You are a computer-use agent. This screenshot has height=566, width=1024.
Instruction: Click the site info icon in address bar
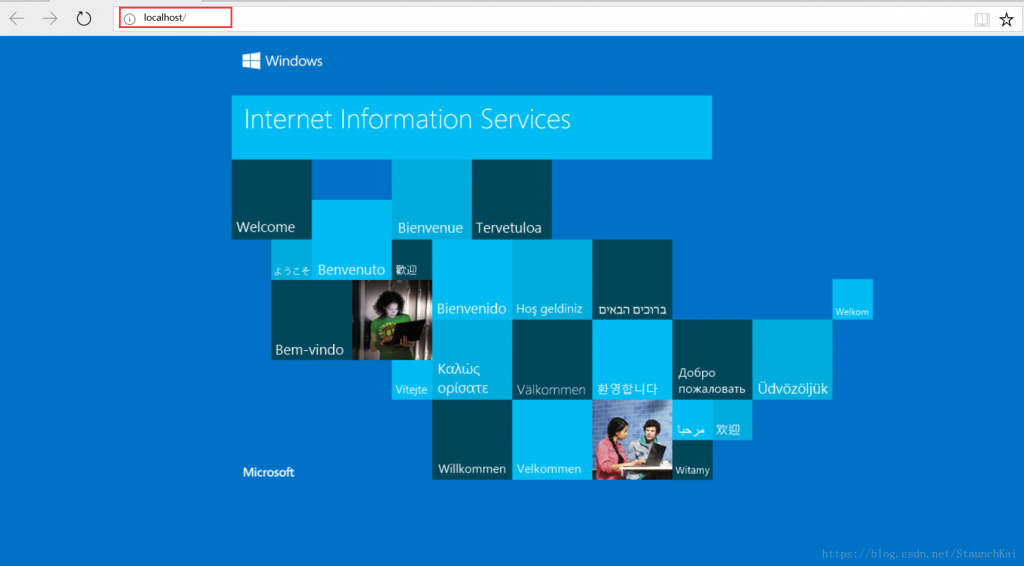pyautogui.click(x=129, y=19)
